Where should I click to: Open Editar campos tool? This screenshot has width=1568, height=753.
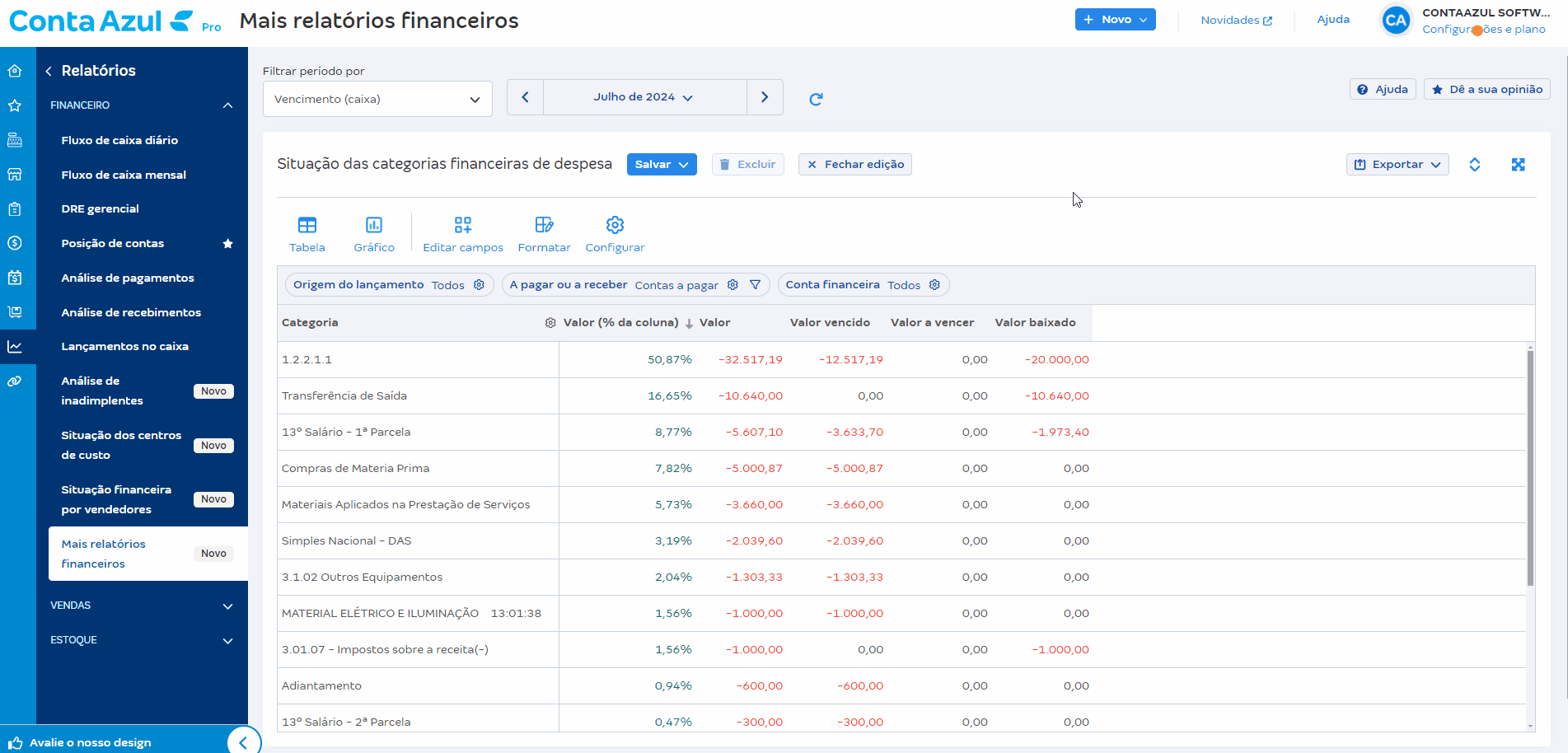coord(463,234)
